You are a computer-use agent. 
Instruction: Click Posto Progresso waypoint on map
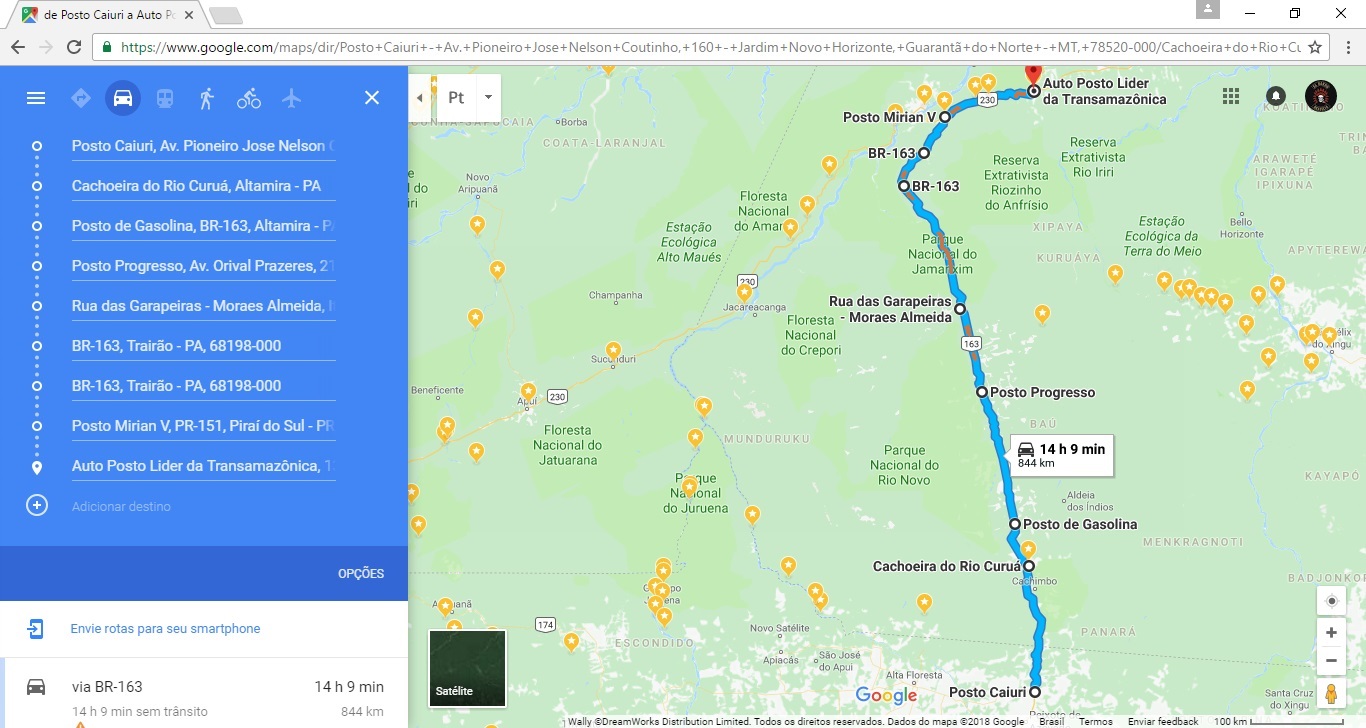pos(982,392)
